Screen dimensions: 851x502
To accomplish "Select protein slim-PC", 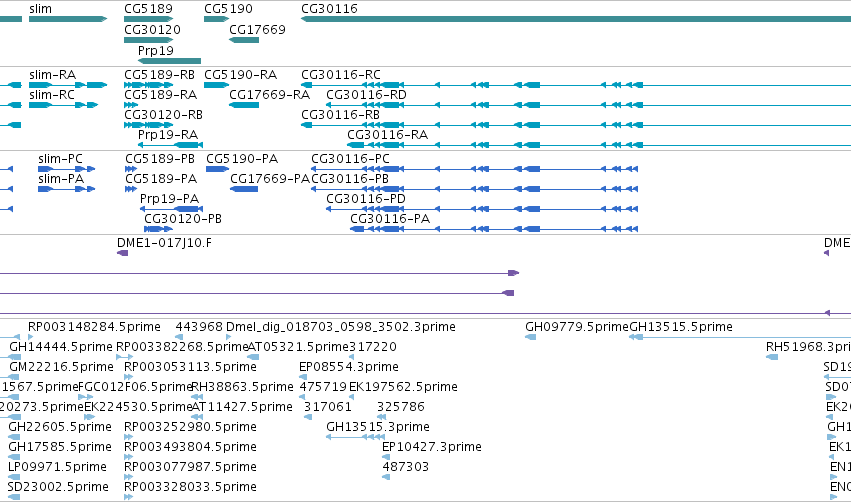I will pyautogui.click(x=60, y=158).
